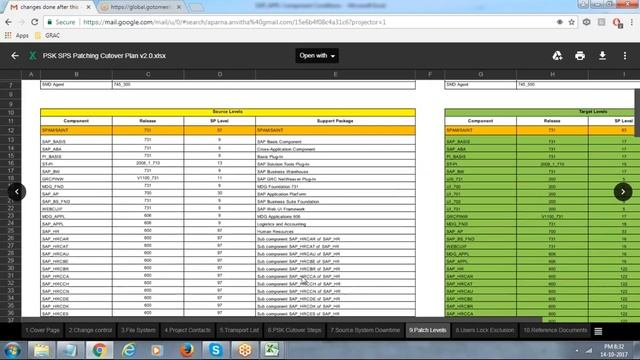Select the 9.Patch Levels sheet tab
The image size is (640, 360).
click(x=428, y=330)
